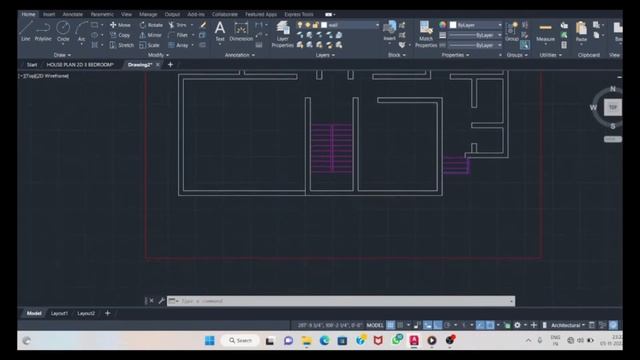Open the Layer Properties manager

[x=282, y=34]
